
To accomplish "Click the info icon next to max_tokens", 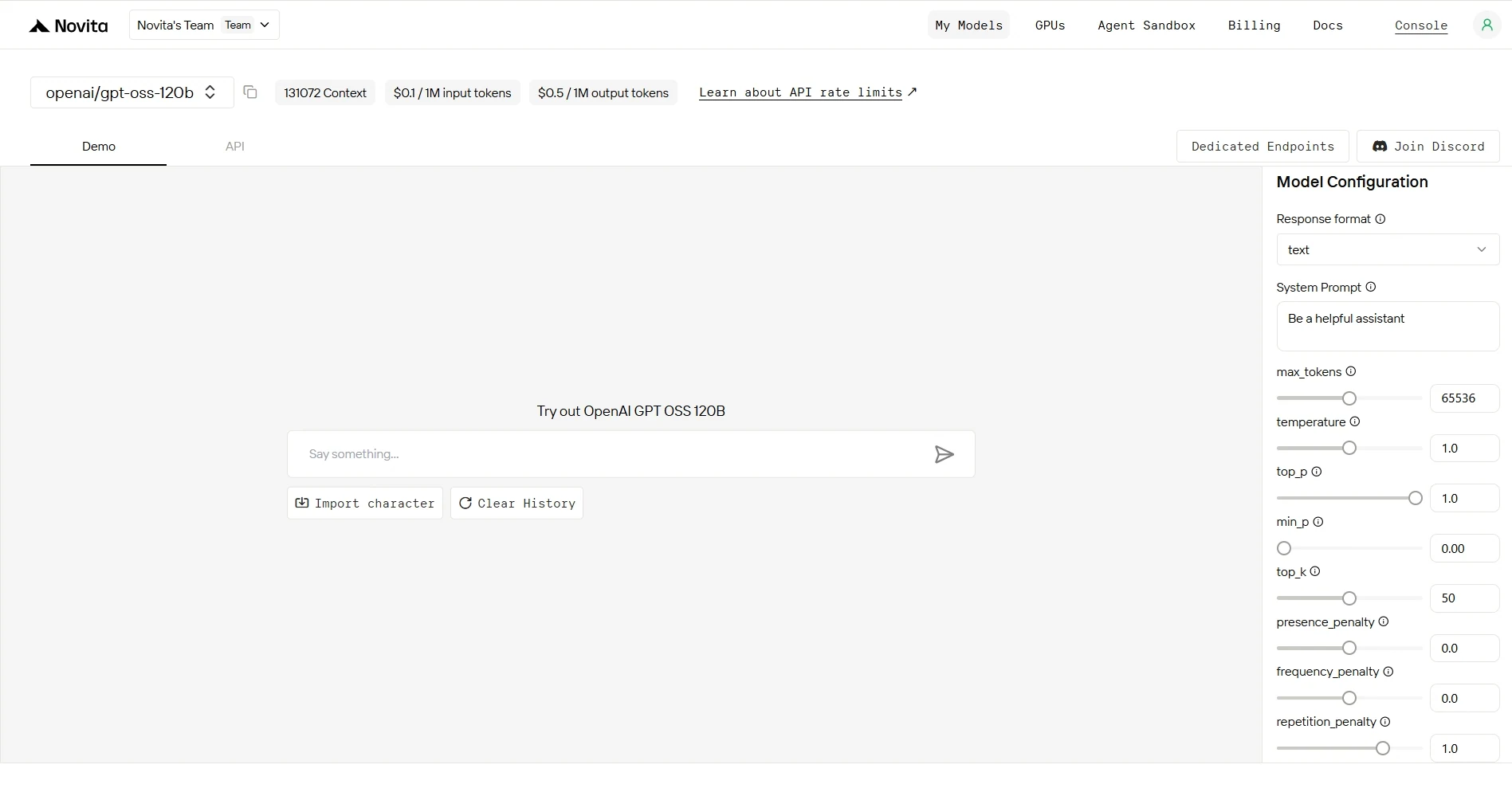I will point(1351,371).
